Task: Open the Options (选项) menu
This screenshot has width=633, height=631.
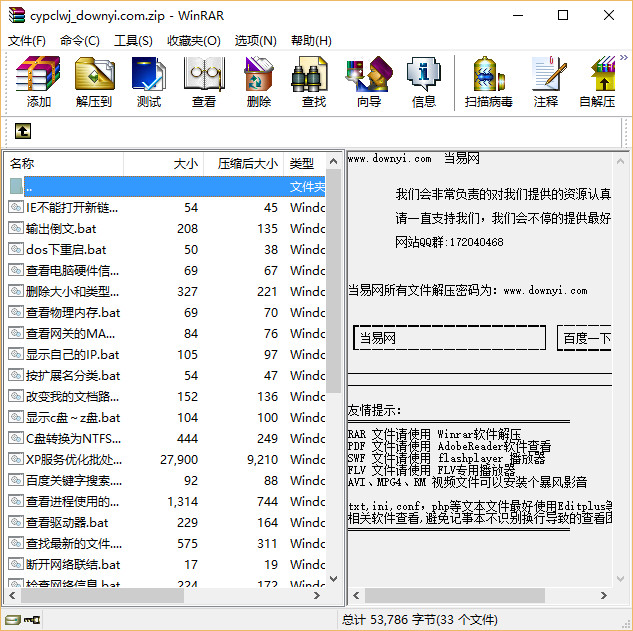Action: [256, 40]
